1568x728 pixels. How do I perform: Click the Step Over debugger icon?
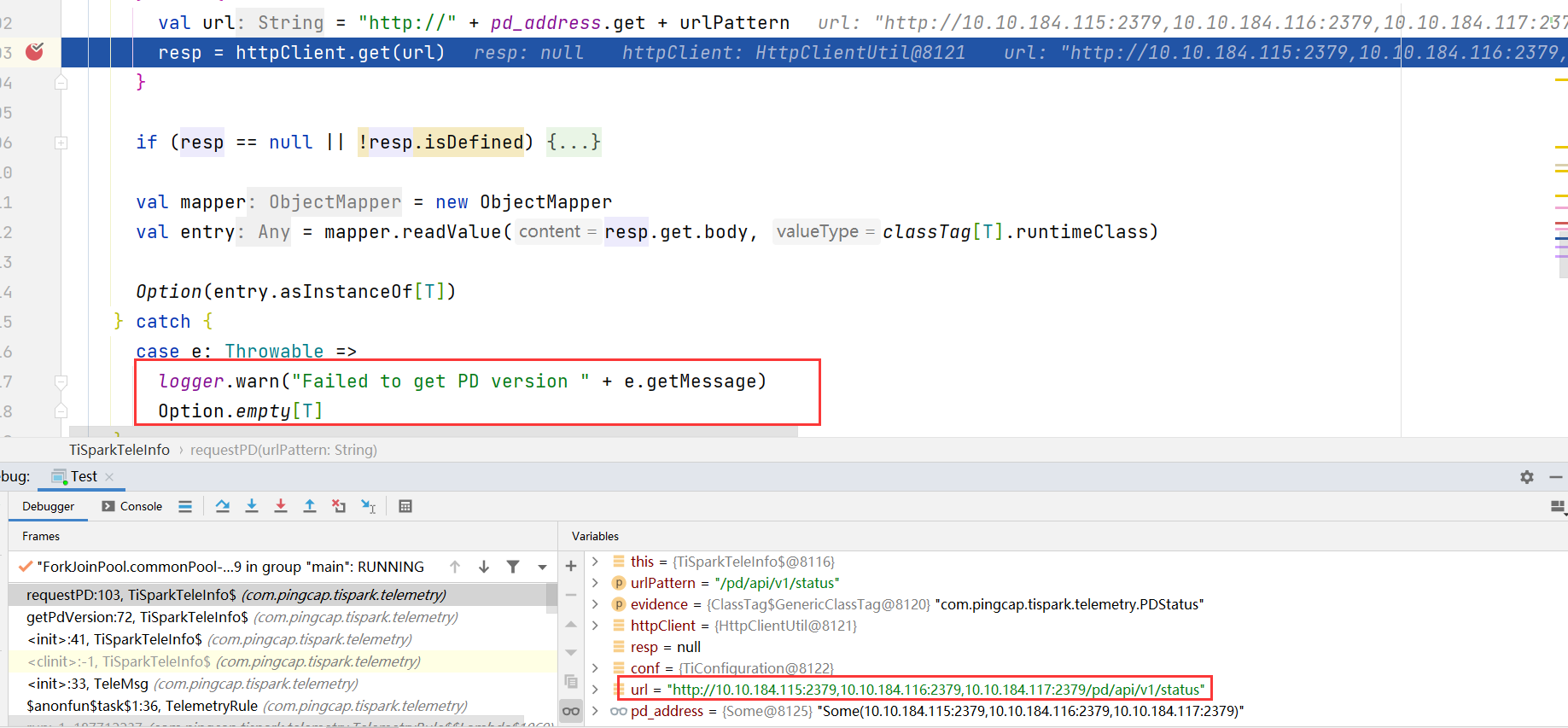223,506
